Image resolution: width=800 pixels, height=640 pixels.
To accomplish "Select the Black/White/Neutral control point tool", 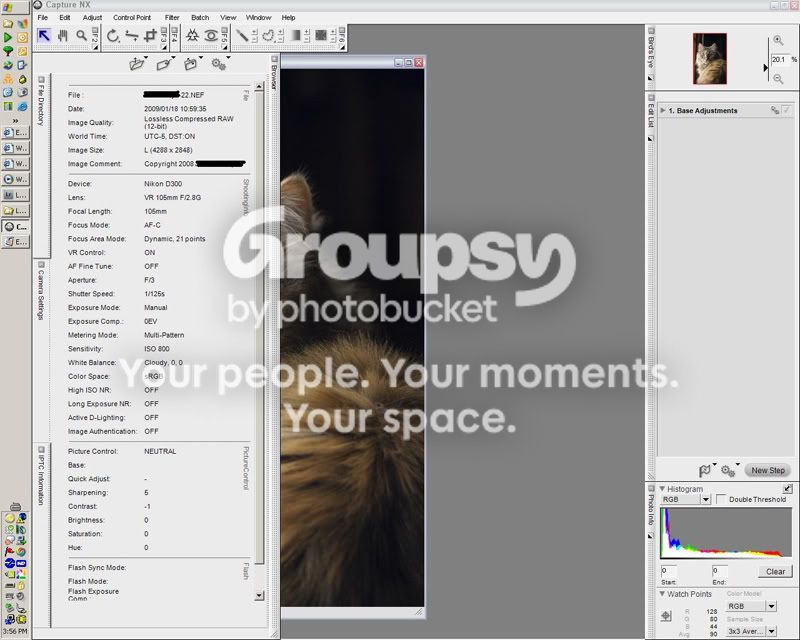I will [192, 36].
